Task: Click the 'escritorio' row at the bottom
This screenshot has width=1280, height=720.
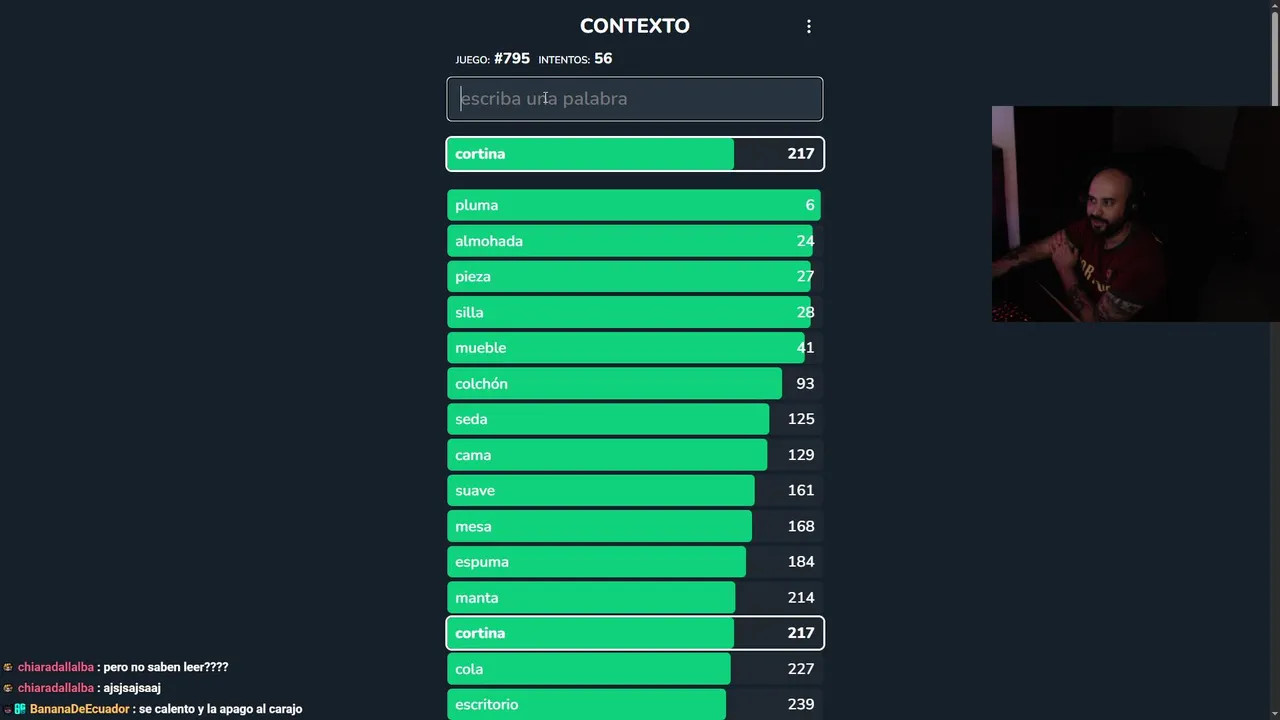Action: tap(634, 704)
